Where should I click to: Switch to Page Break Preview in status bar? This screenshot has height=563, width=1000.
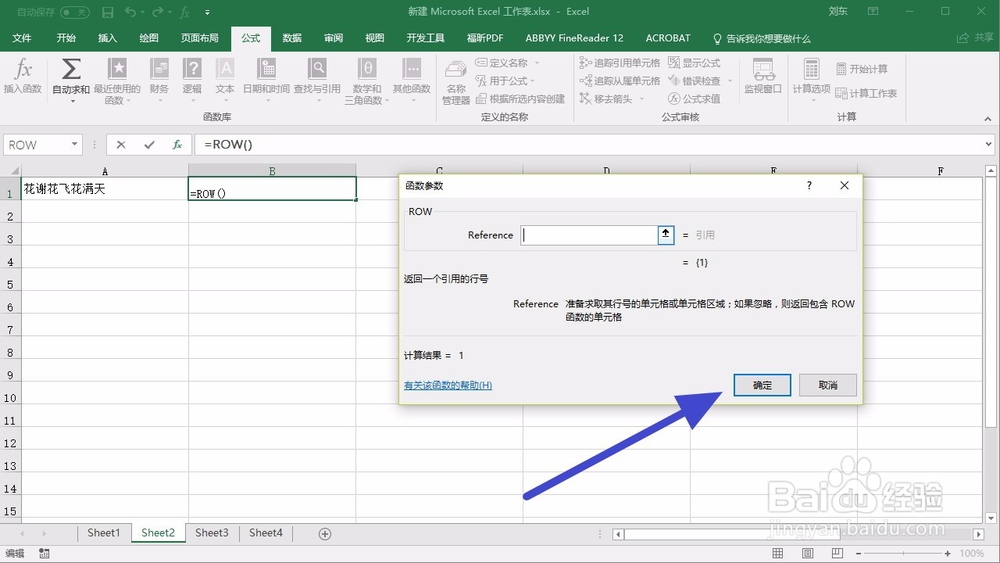coord(837,553)
